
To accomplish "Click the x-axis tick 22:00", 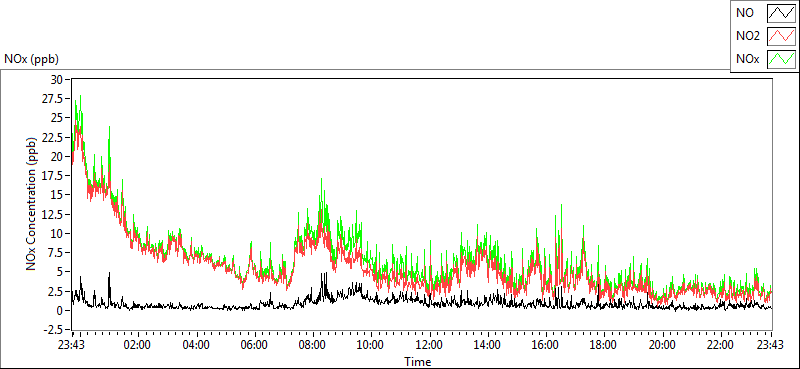I will (720, 345).
